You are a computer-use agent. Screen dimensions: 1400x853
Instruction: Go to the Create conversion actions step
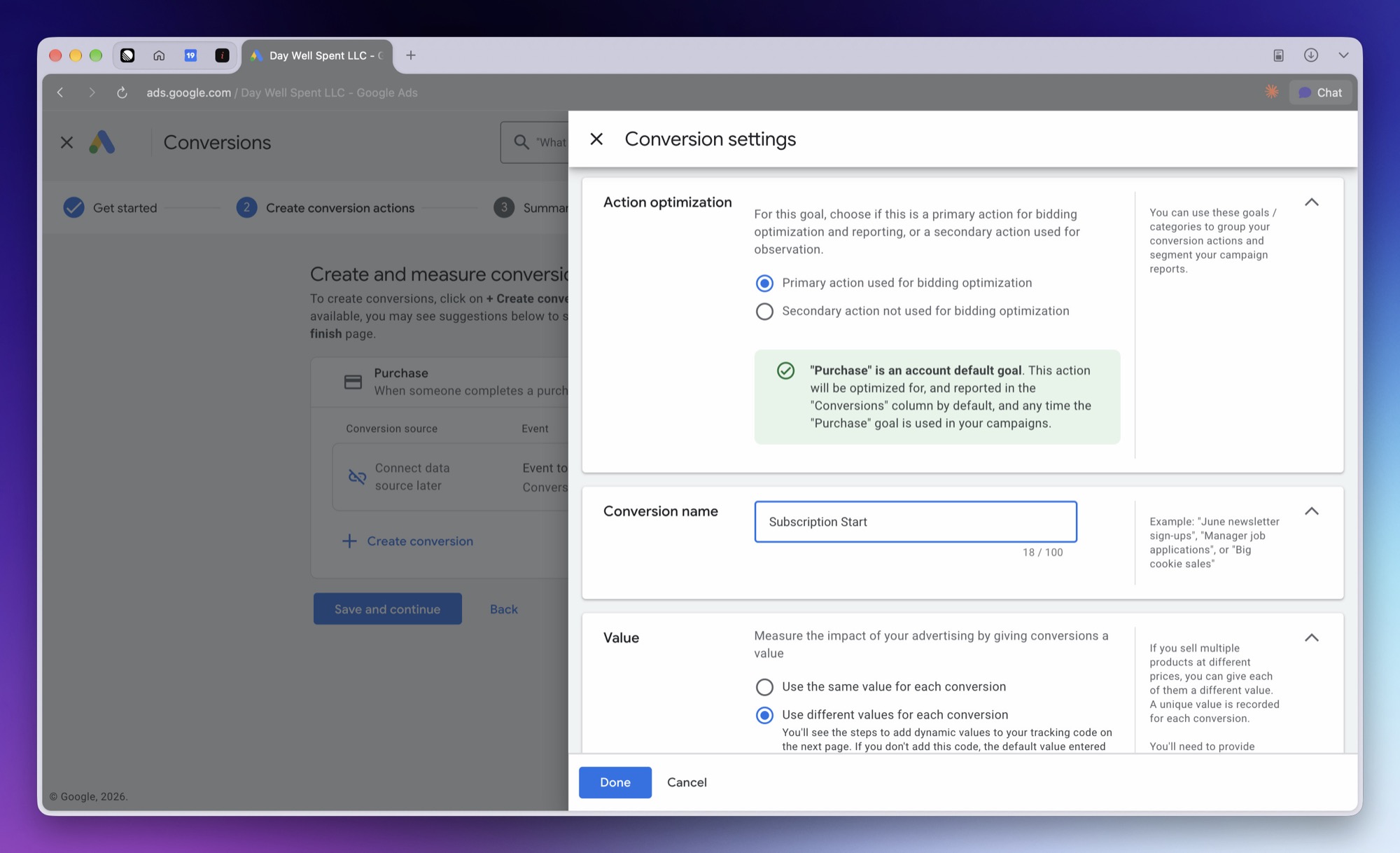pyautogui.click(x=325, y=208)
